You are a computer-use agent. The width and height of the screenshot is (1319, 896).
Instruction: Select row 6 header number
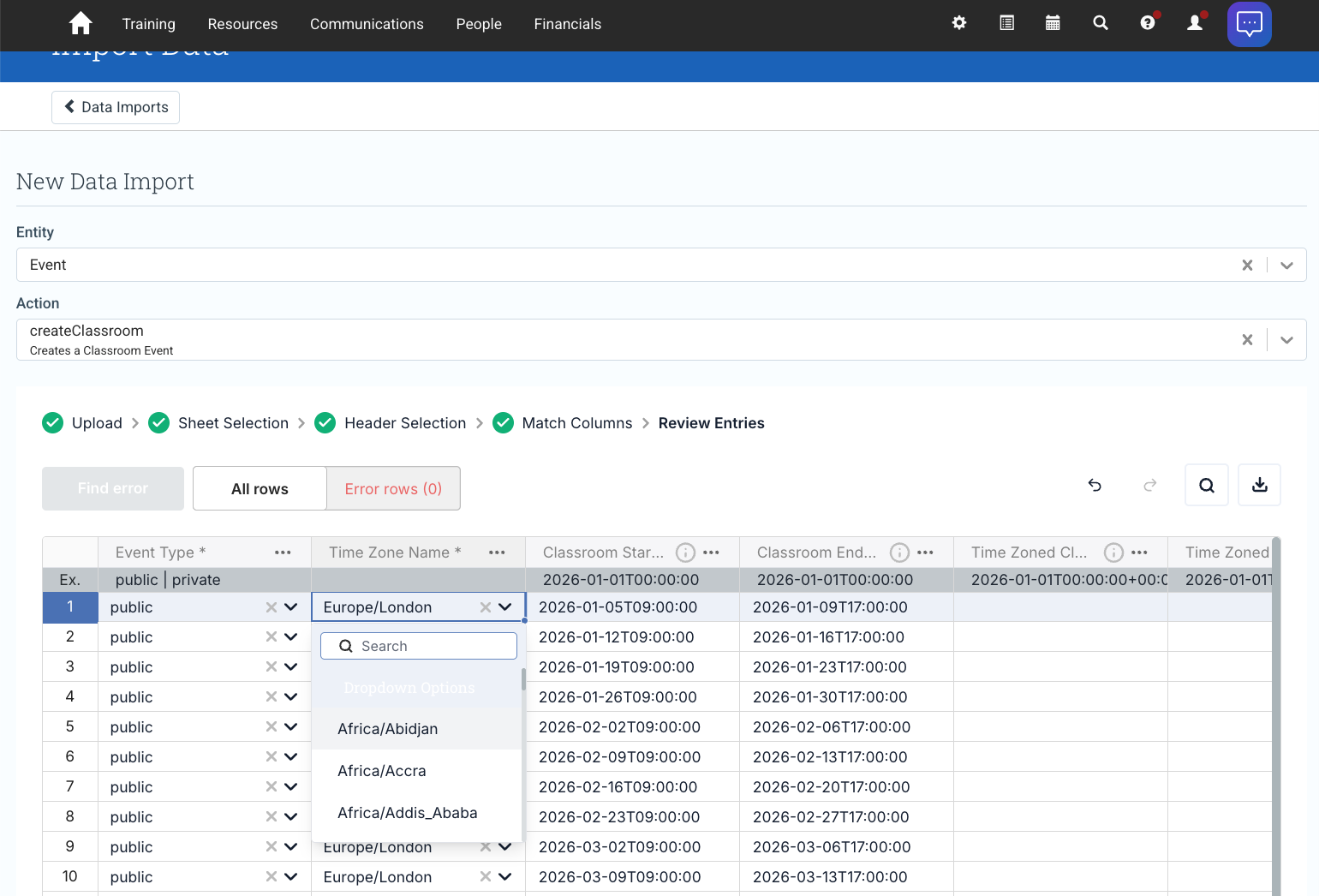pos(70,757)
